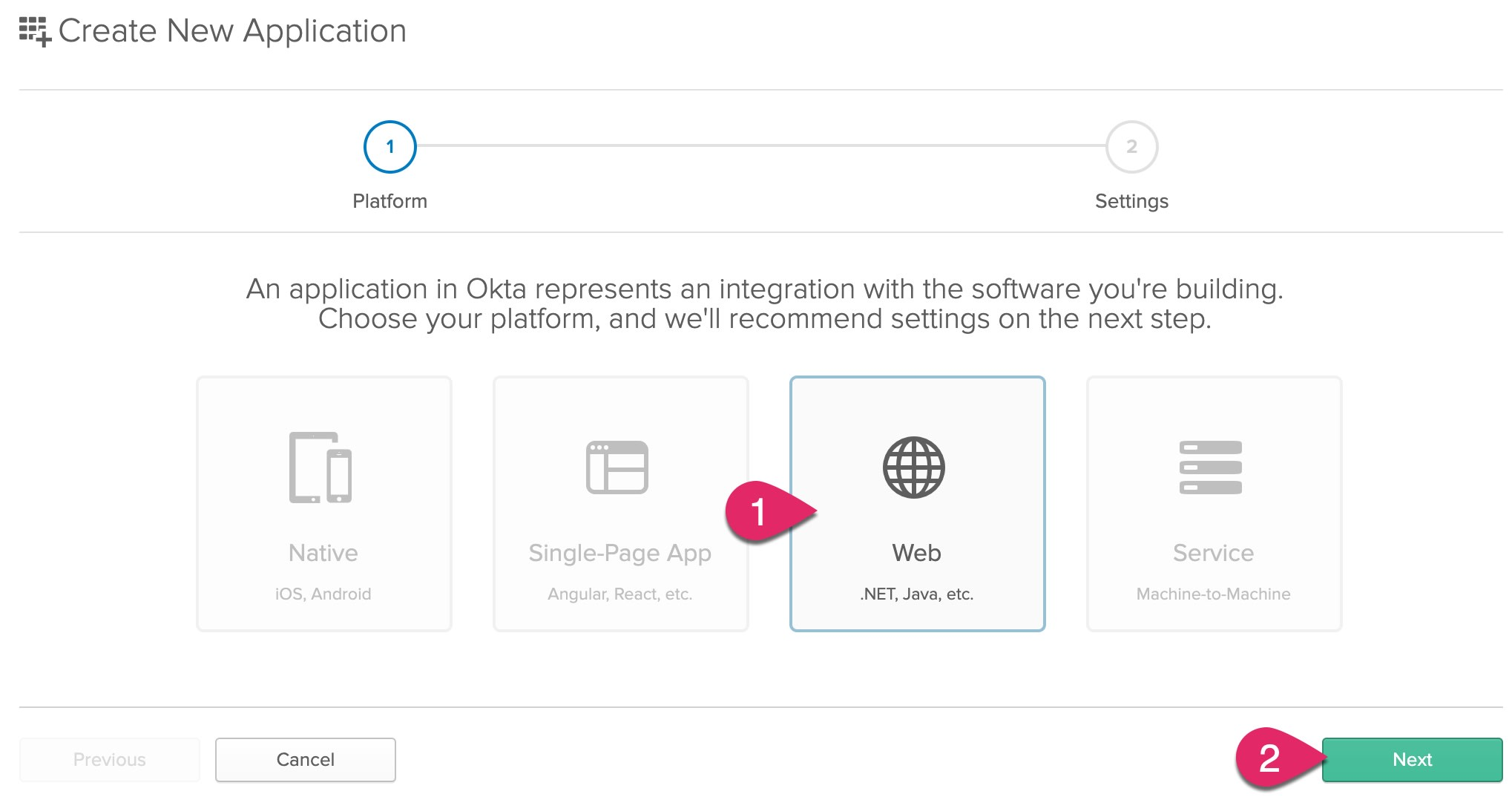Click the '.NET, Java, etc.' subtitle
This screenshot has width=1512, height=797.
pos(917,594)
